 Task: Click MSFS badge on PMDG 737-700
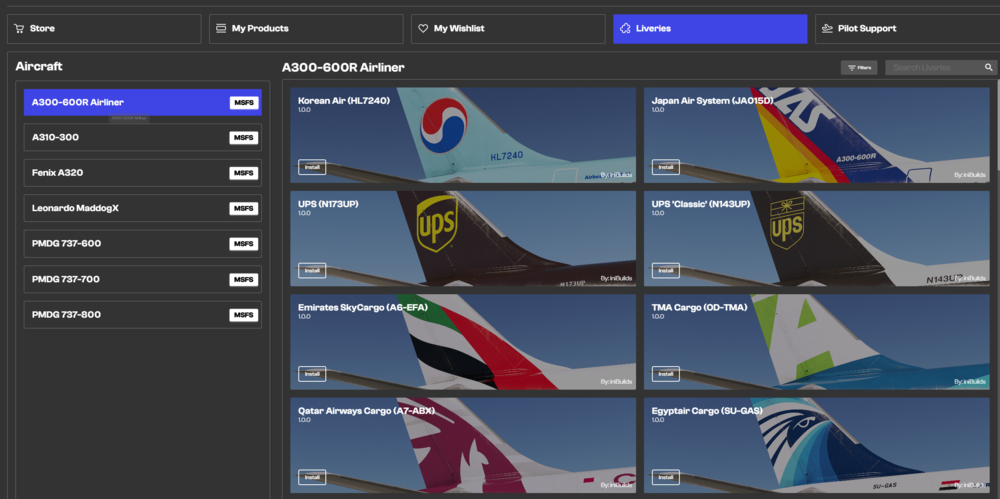click(243, 280)
